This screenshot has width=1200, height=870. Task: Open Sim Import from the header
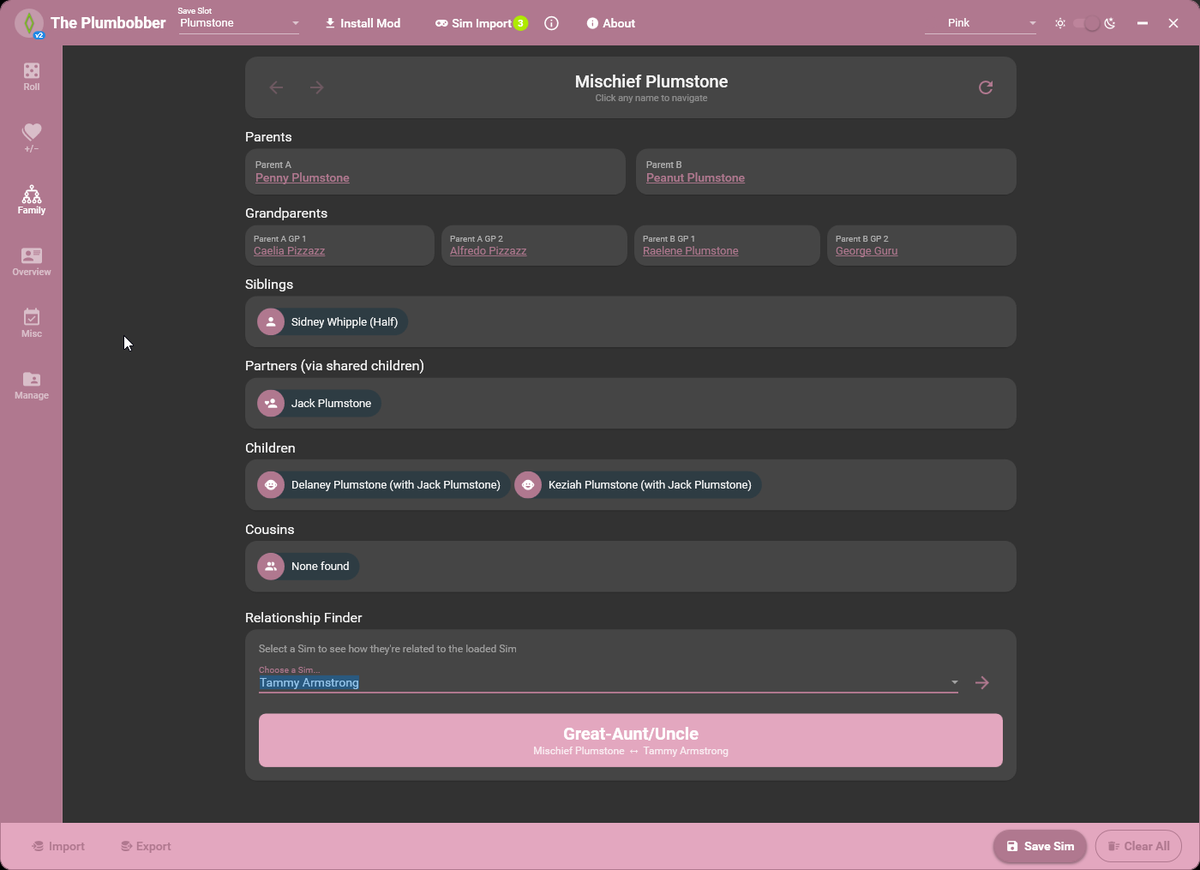(474, 23)
